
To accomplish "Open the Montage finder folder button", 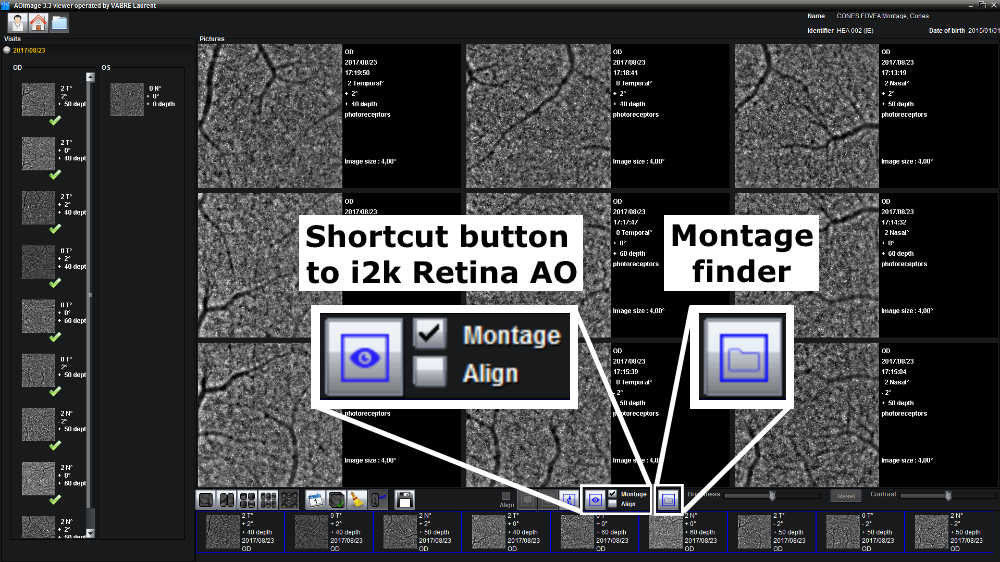I will (668, 500).
